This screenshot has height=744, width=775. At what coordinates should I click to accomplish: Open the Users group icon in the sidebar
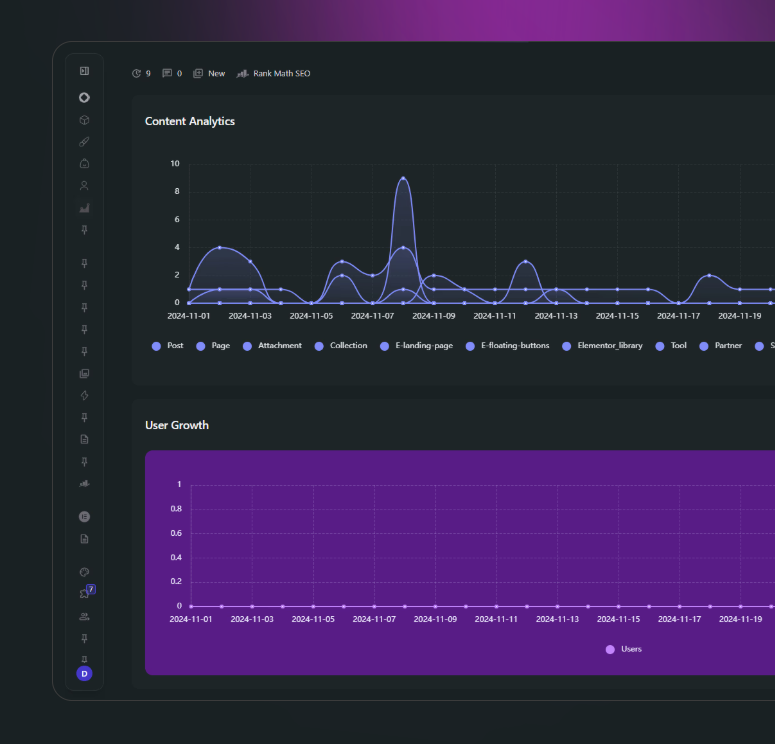pyautogui.click(x=84, y=616)
